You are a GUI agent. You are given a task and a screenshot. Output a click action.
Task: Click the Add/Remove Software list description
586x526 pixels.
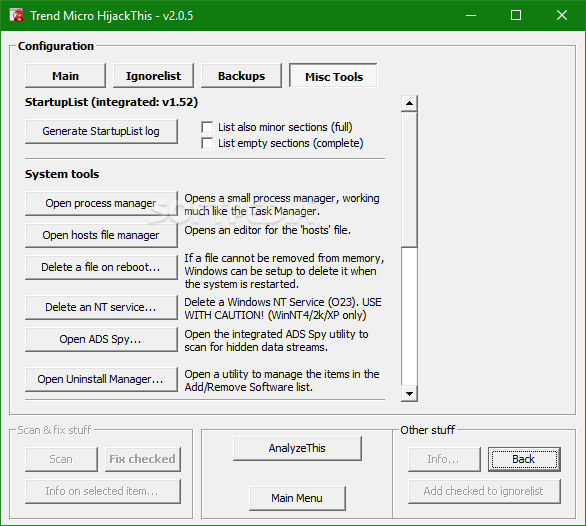[x=282, y=381]
